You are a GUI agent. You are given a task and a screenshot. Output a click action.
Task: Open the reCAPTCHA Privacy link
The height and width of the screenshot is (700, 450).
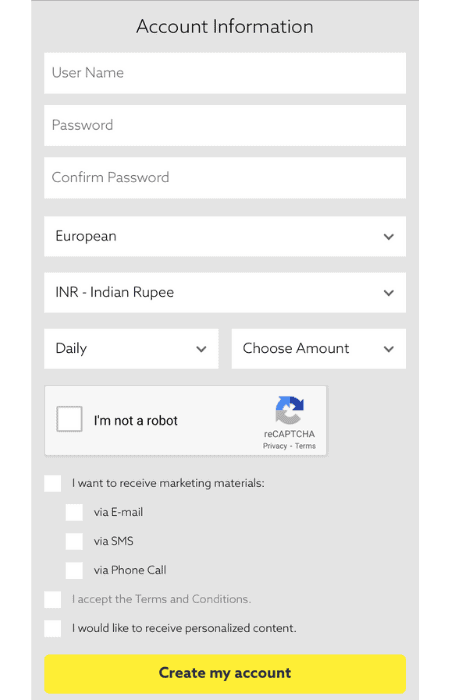click(275, 446)
